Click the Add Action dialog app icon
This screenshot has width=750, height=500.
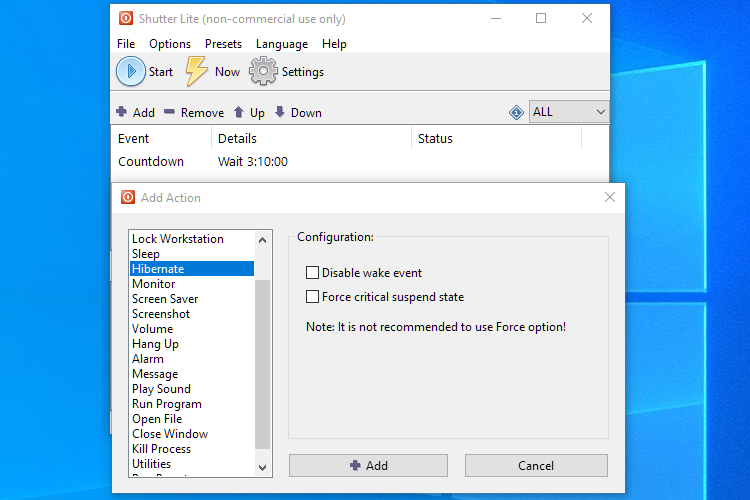(x=128, y=197)
